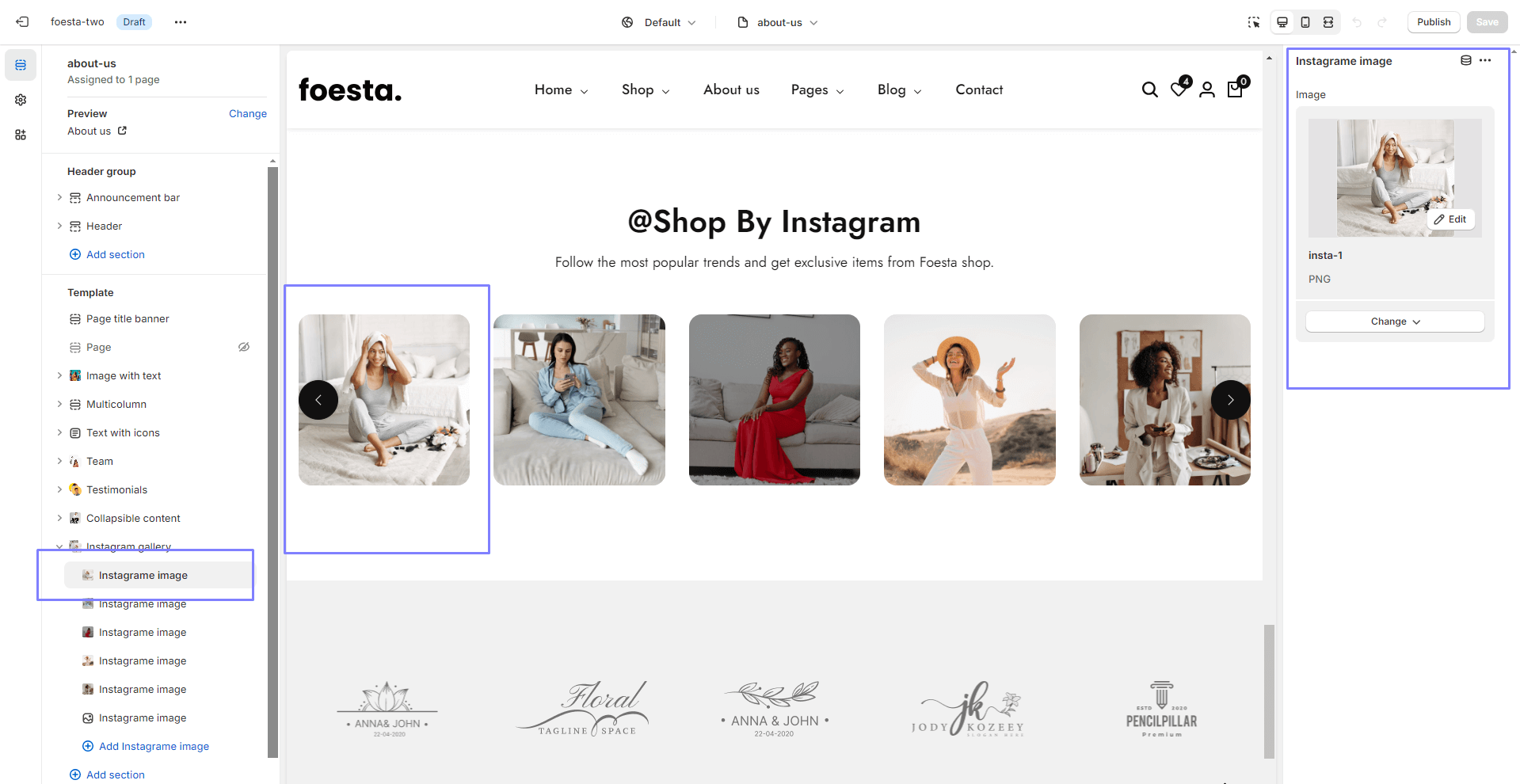Open the theme settings gear icon
Screen dimensions: 1520x784
(21, 100)
